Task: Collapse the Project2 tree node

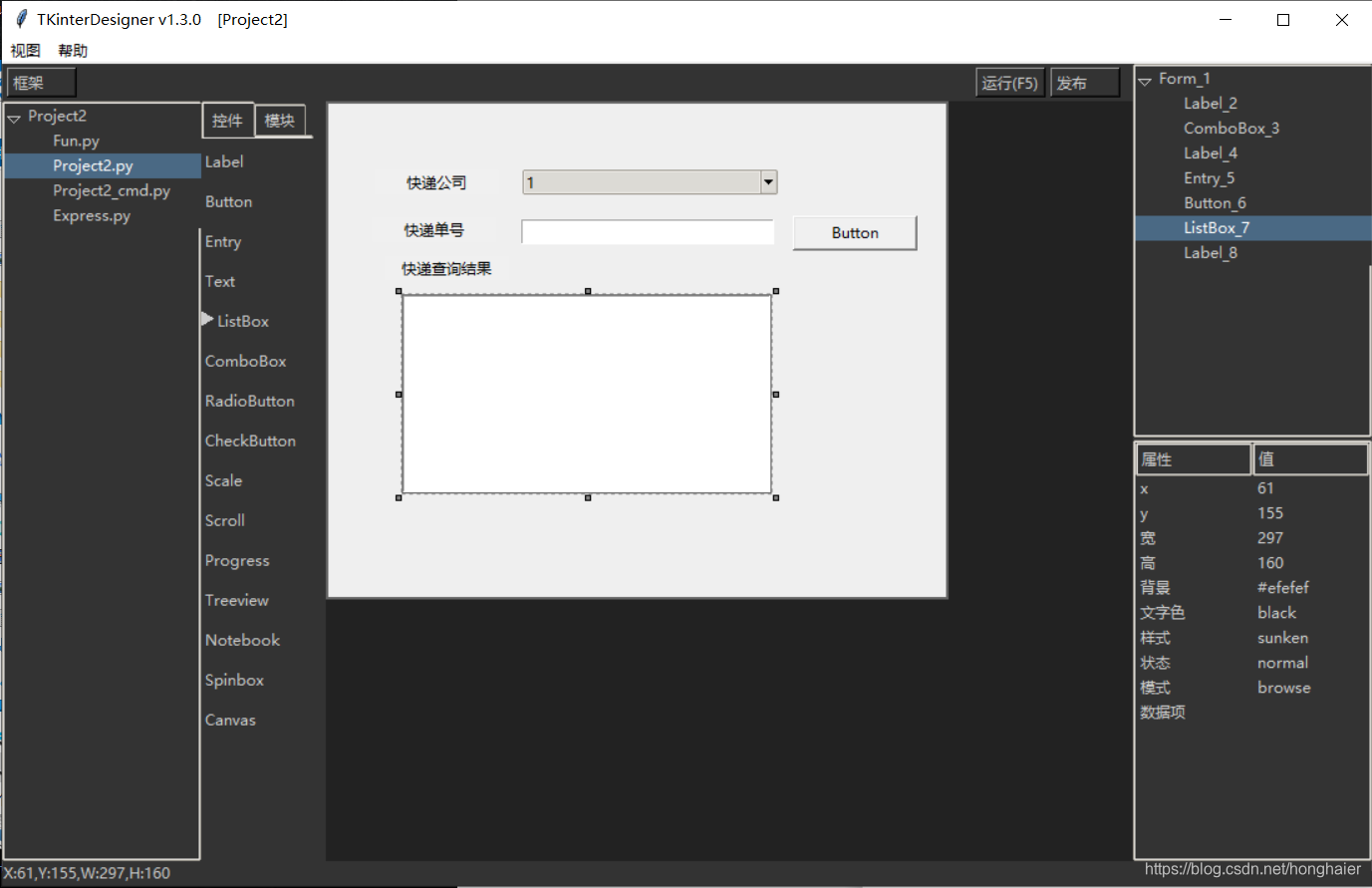Action: pos(14,118)
